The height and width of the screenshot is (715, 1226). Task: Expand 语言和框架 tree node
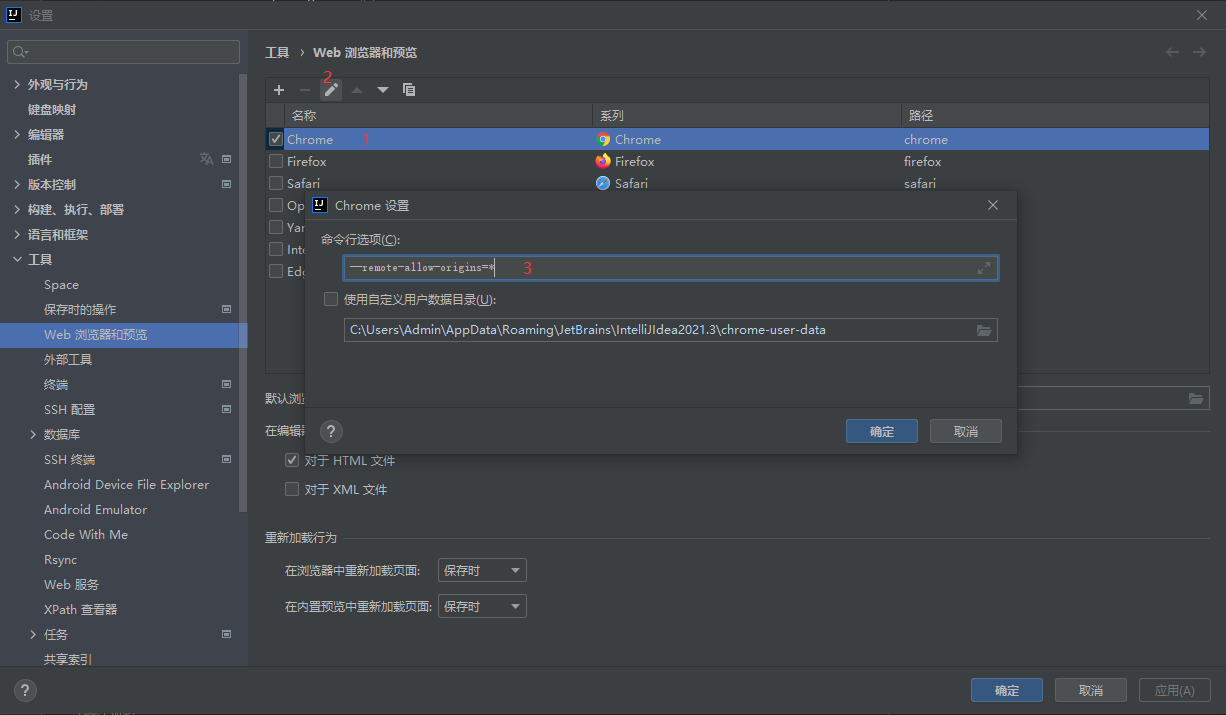pos(17,234)
